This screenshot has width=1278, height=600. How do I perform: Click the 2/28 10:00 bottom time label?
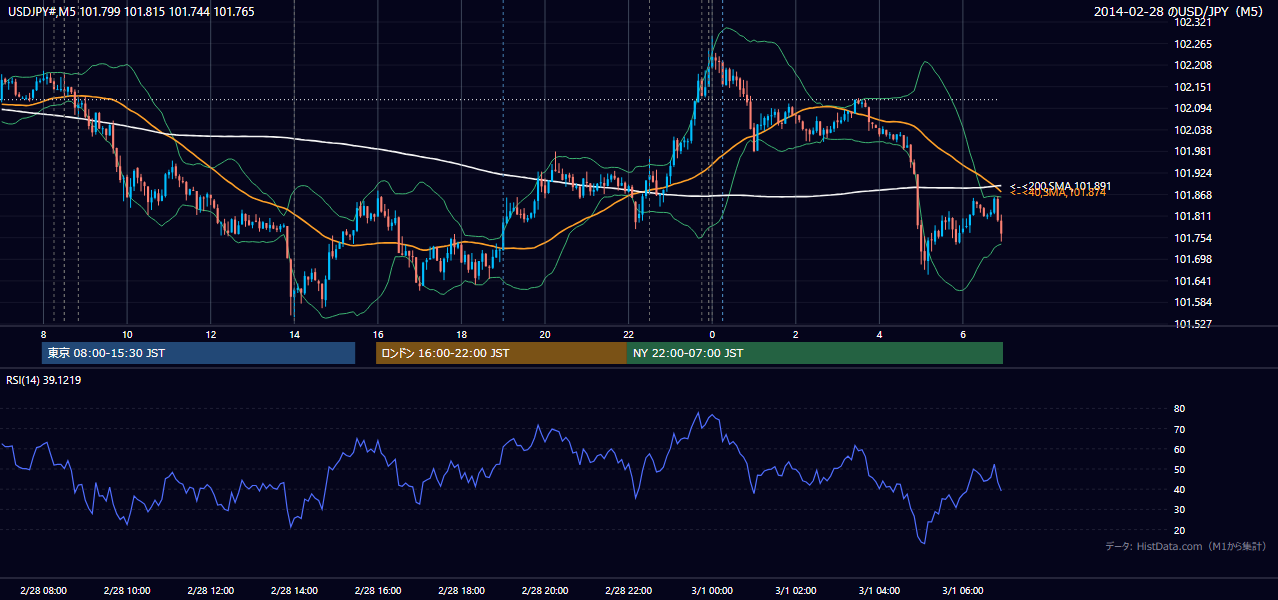coord(127,590)
